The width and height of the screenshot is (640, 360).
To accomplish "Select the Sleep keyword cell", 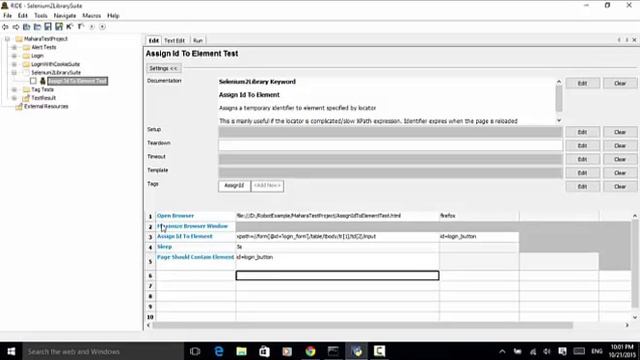I will point(196,247).
